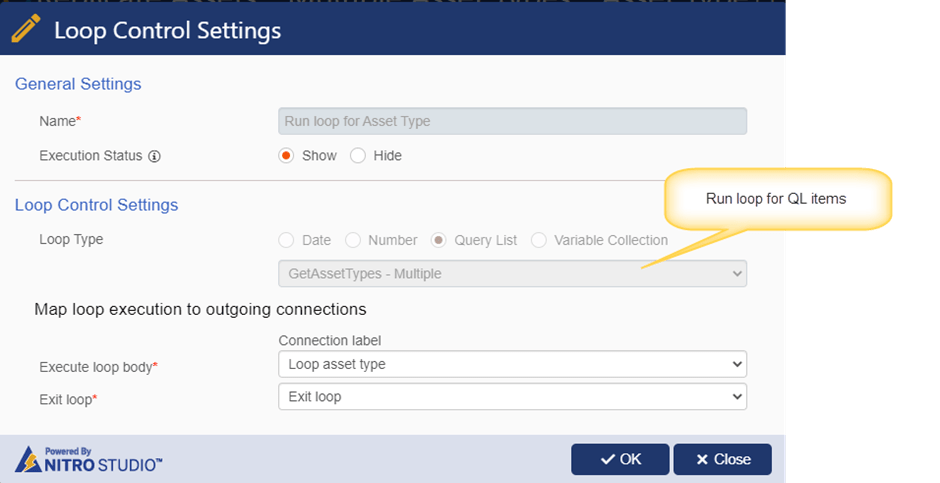Select the Show execution status radio
This screenshot has width=940, height=483.
286,156
